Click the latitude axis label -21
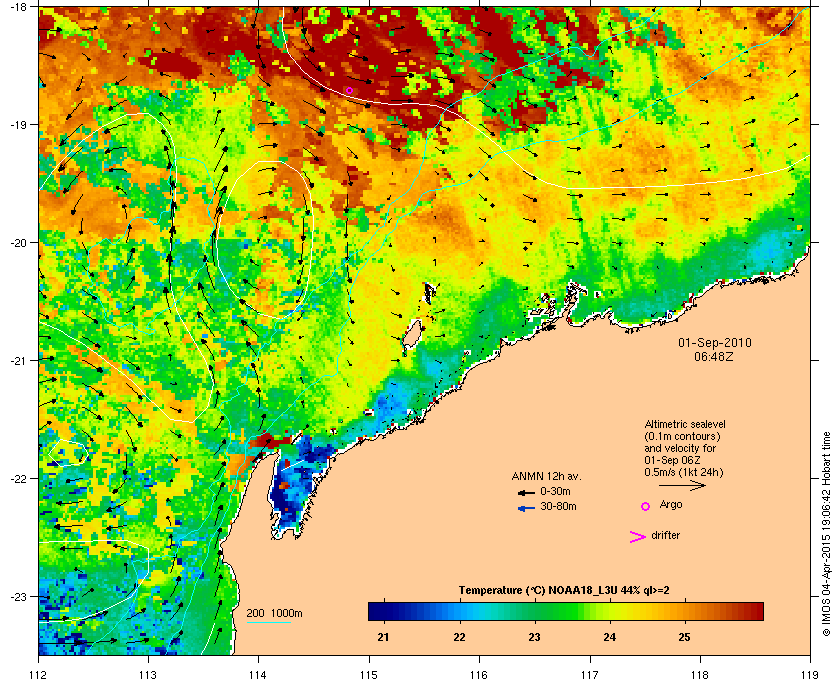 [17, 361]
